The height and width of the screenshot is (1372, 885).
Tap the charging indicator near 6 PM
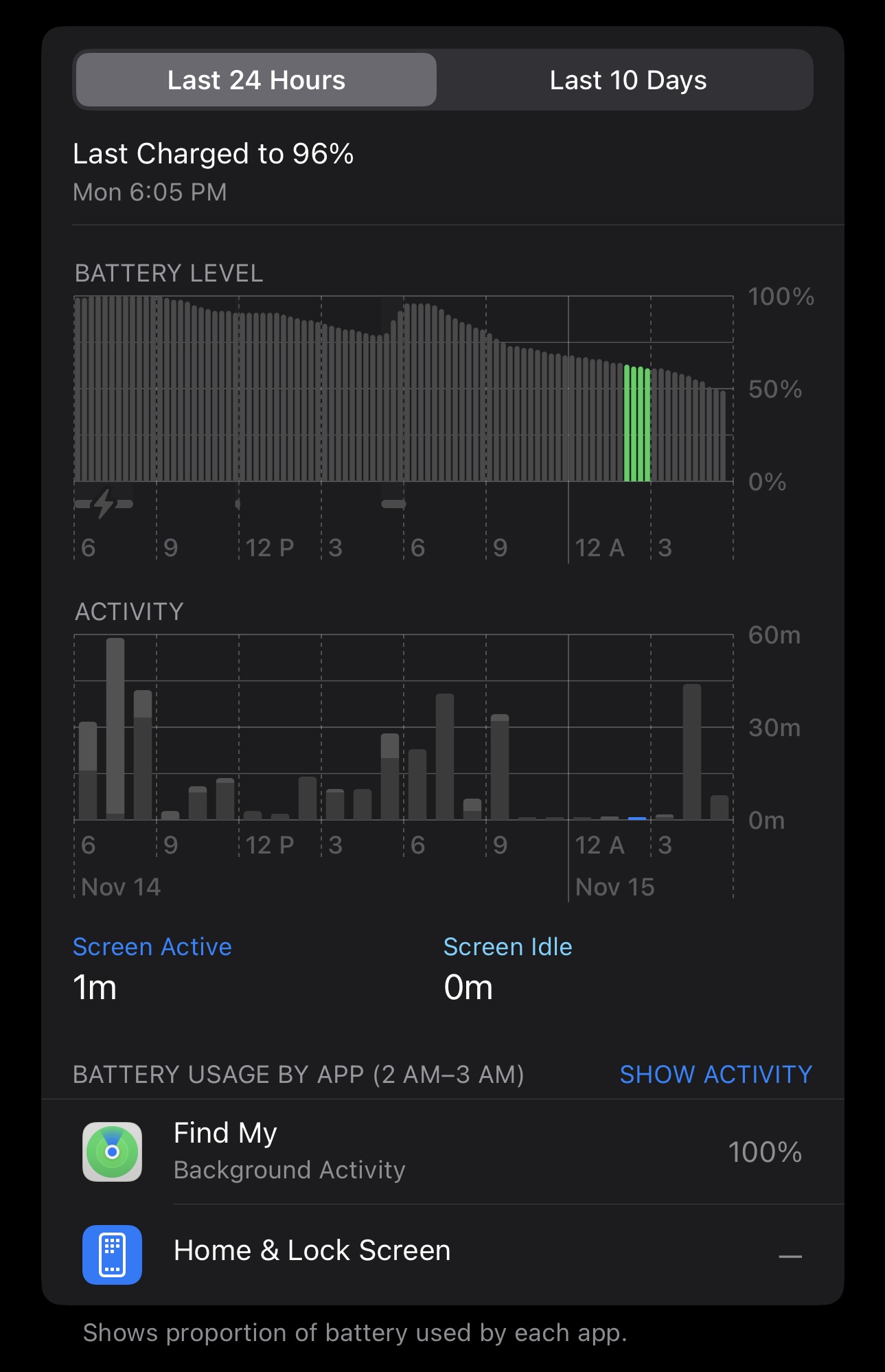(x=393, y=503)
